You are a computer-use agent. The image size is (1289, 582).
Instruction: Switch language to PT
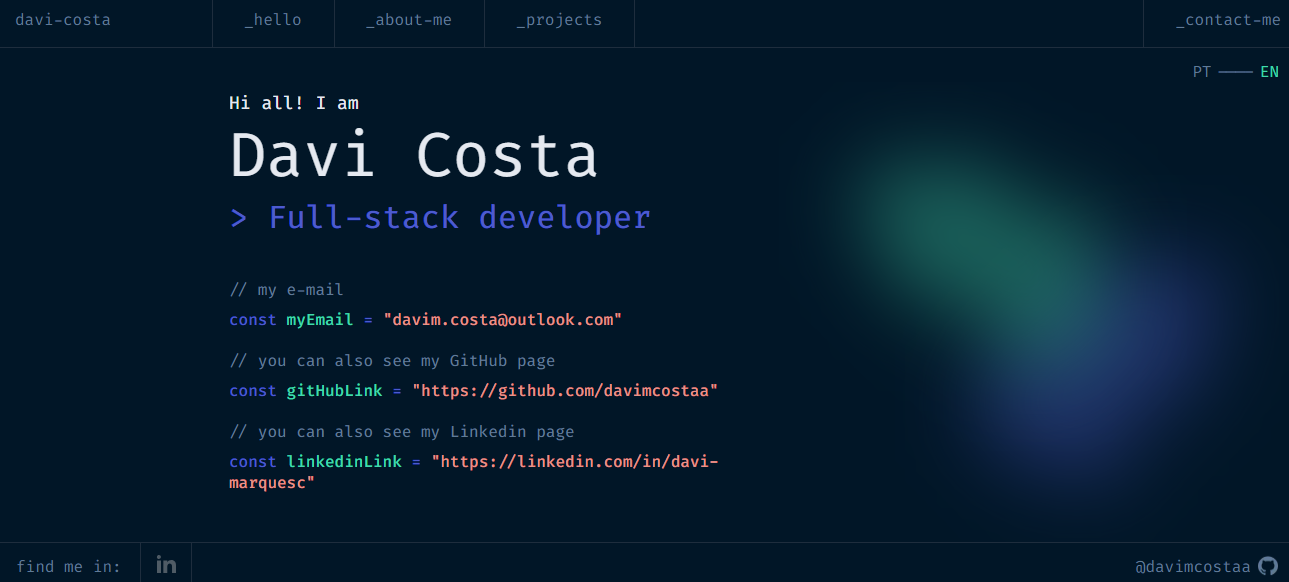pos(1202,72)
